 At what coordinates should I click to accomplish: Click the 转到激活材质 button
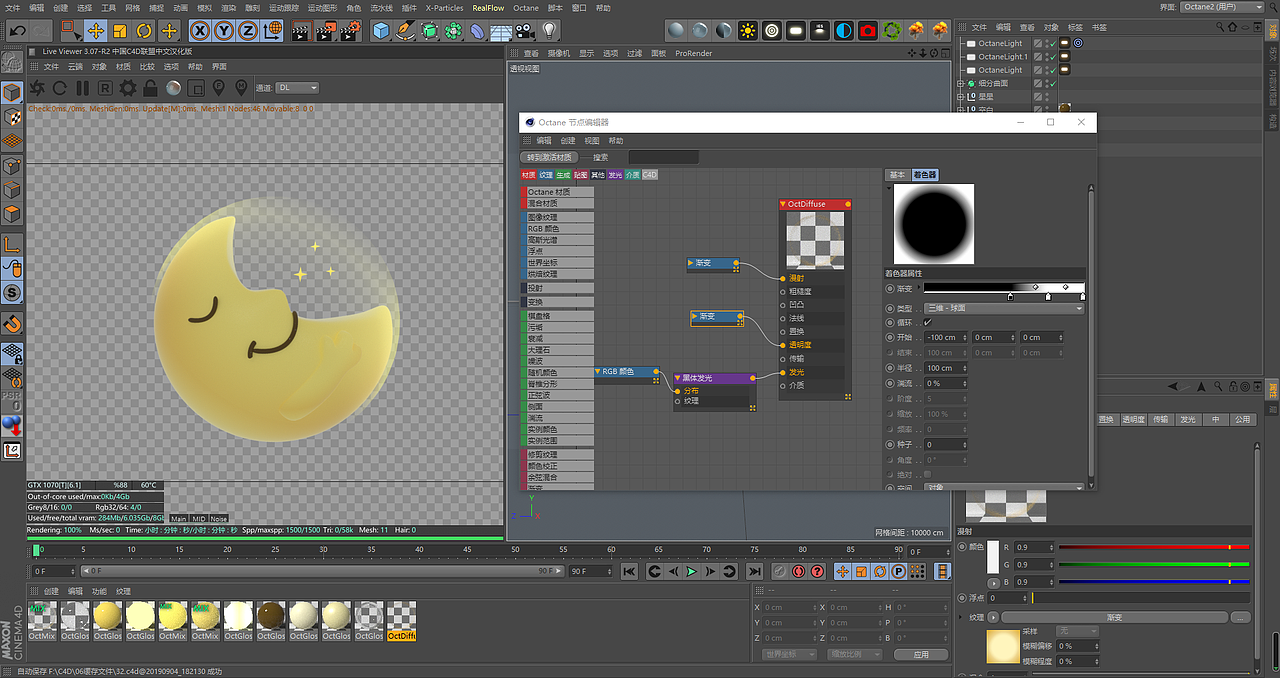coord(549,157)
